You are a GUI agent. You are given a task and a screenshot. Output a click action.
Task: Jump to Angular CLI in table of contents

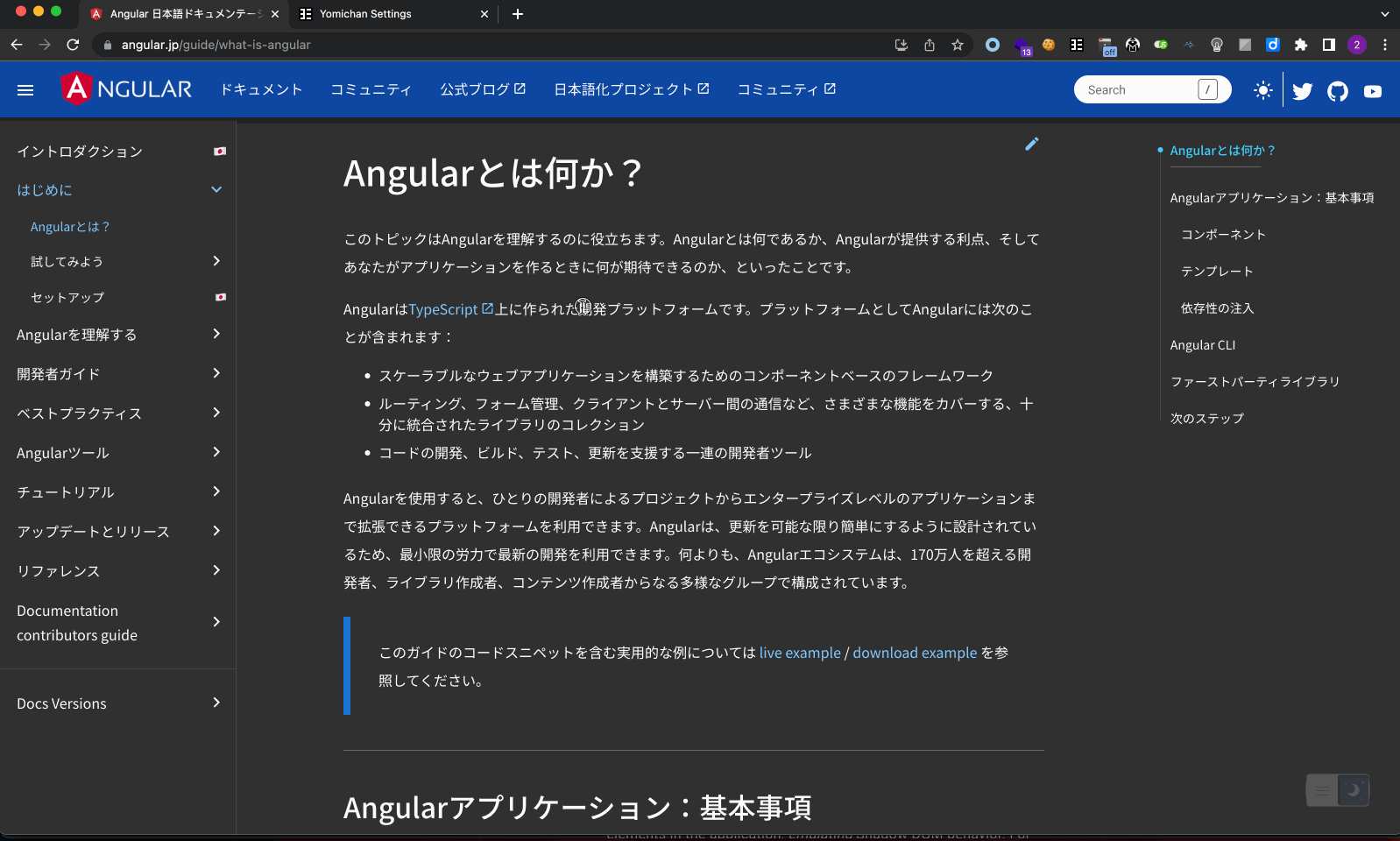tap(1202, 345)
